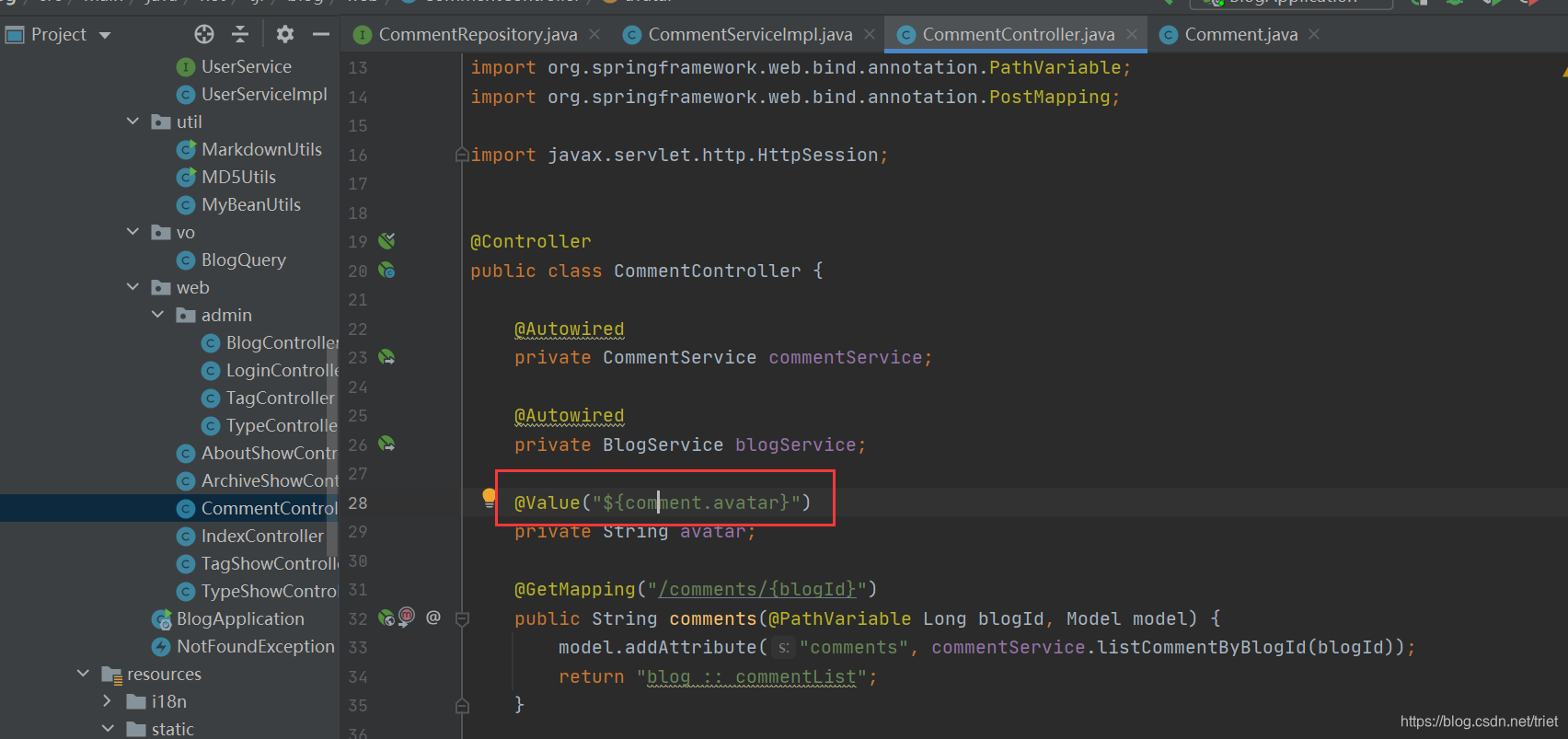Close the CommentServiceImpl.java tab
Viewport: 1568px width, 739px height.
tap(870, 35)
